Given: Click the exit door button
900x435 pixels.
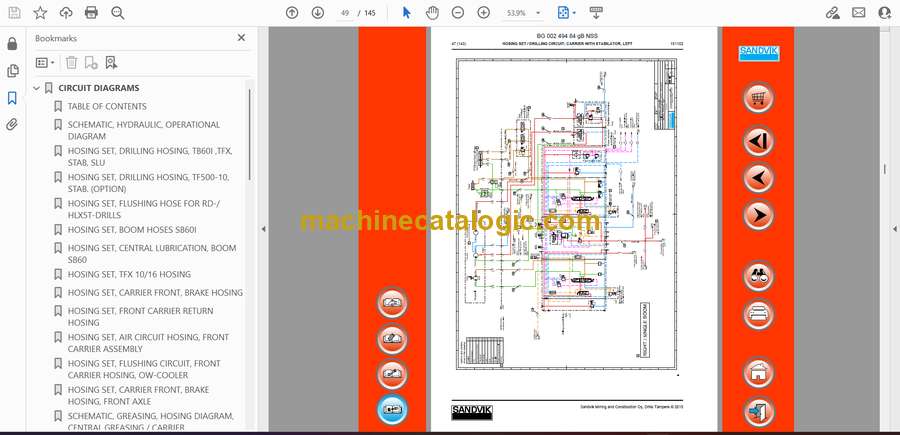Looking at the screenshot, I should (758, 411).
